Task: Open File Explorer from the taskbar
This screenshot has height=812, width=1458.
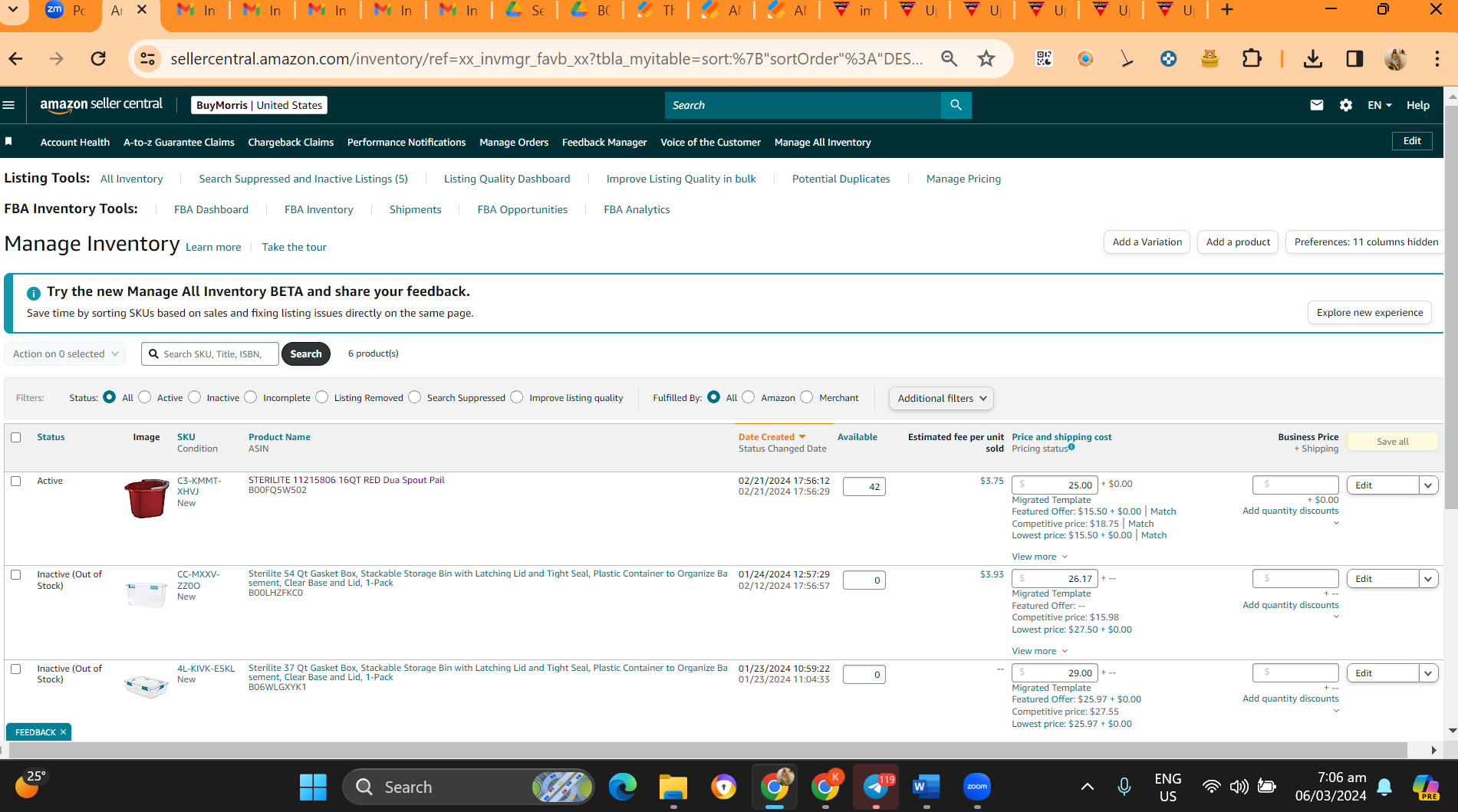Action: (x=673, y=787)
